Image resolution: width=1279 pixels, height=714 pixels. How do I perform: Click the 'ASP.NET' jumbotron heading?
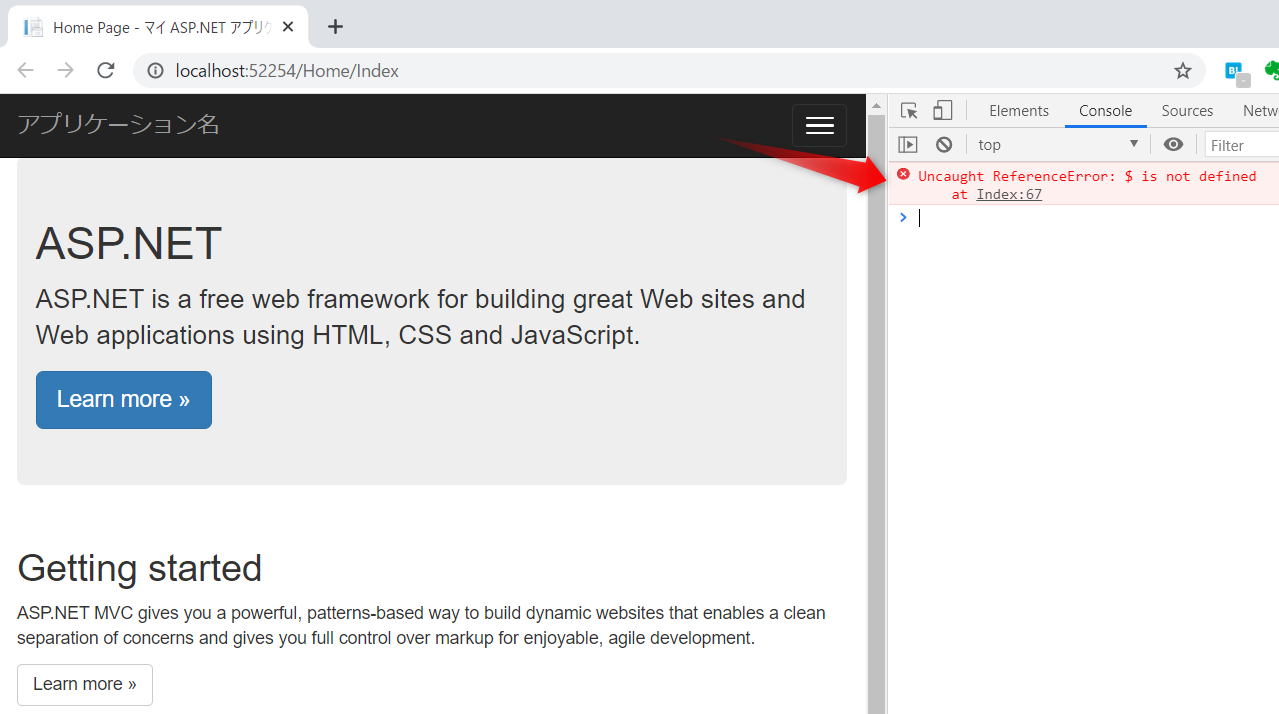129,244
